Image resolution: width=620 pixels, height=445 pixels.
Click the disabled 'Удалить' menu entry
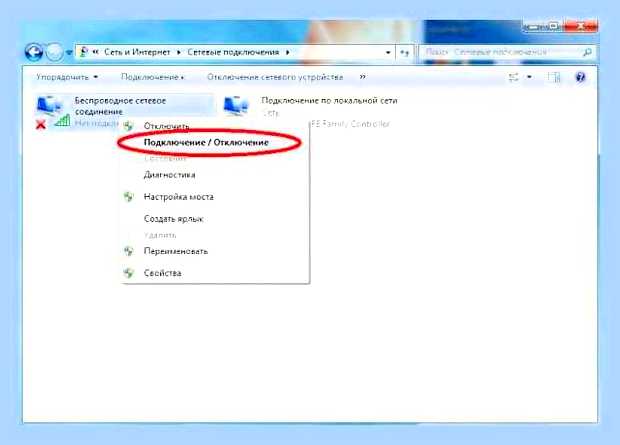click(160, 235)
